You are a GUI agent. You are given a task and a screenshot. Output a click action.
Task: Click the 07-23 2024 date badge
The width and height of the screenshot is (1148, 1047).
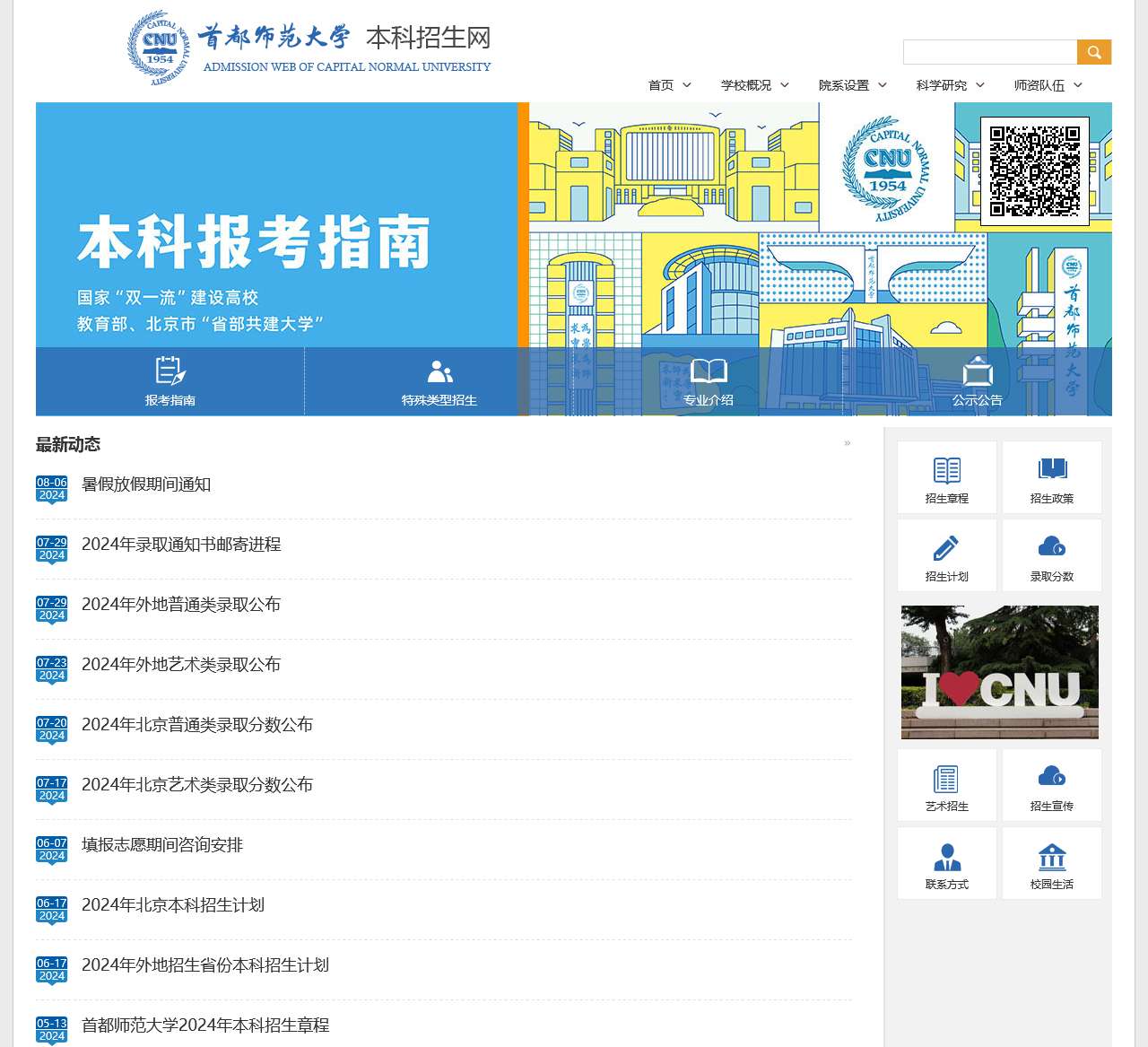tap(52, 670)
